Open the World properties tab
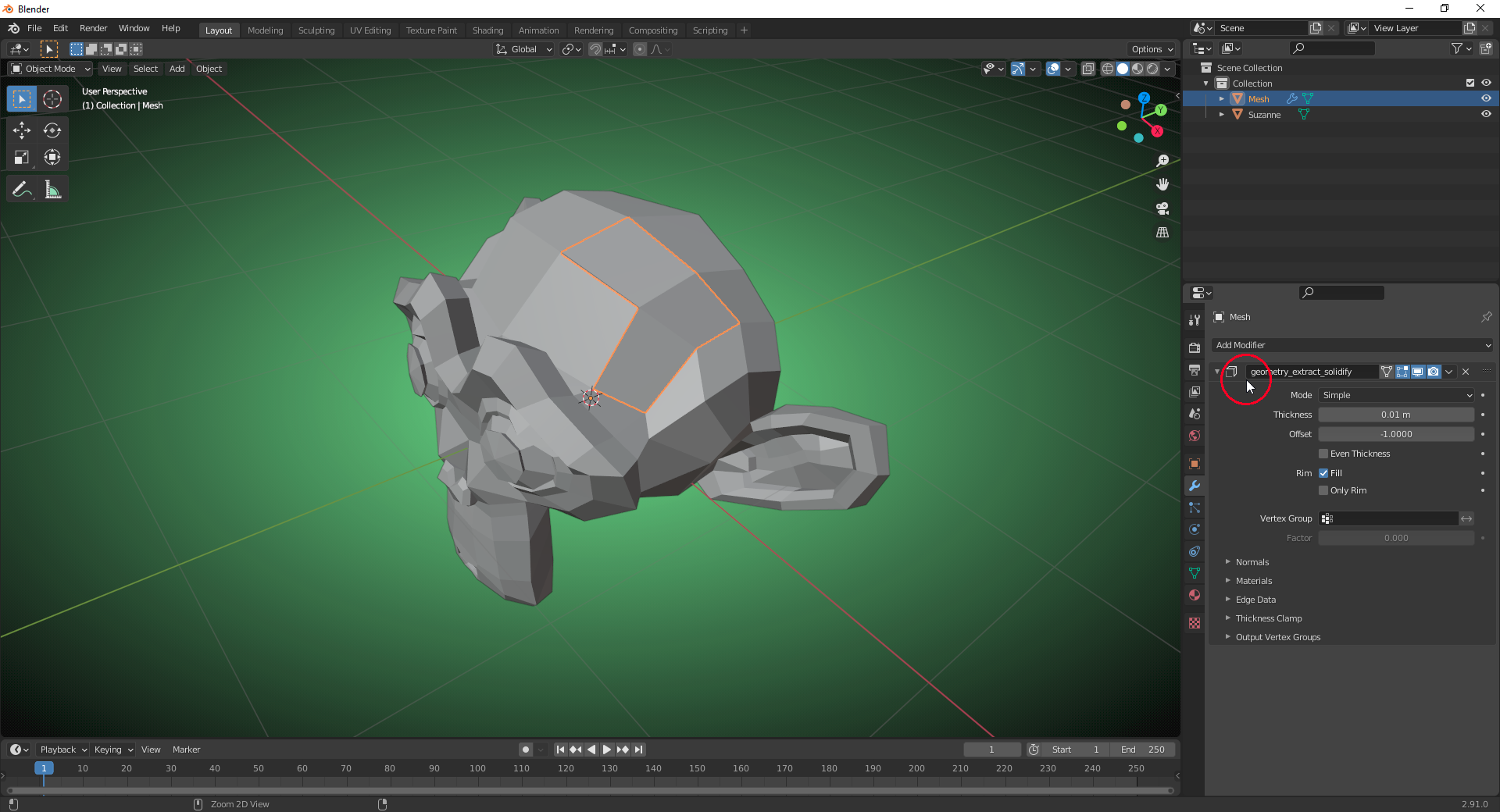Screen dimensions: 1500x812 1195,436
